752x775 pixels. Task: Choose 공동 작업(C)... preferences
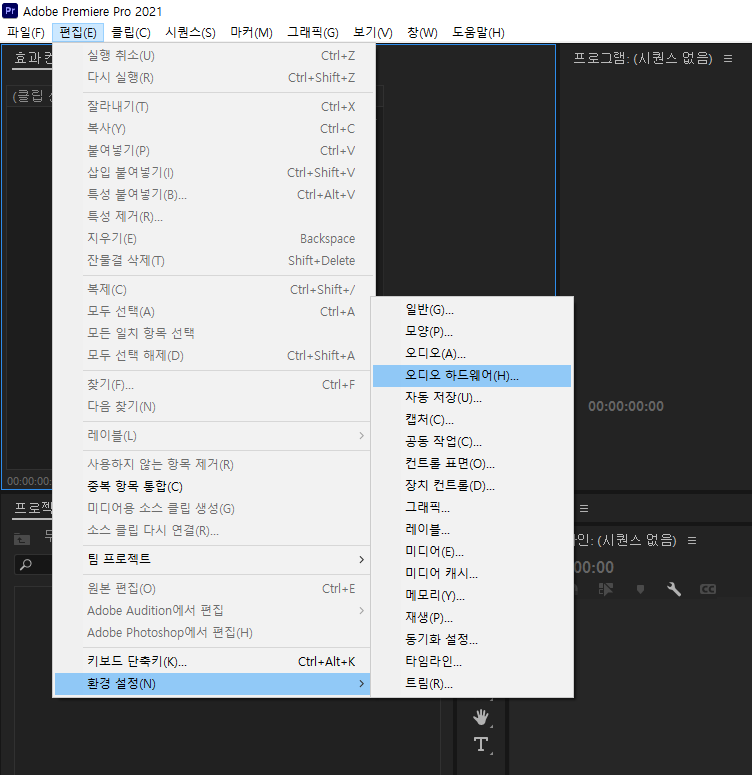(472, 441)
